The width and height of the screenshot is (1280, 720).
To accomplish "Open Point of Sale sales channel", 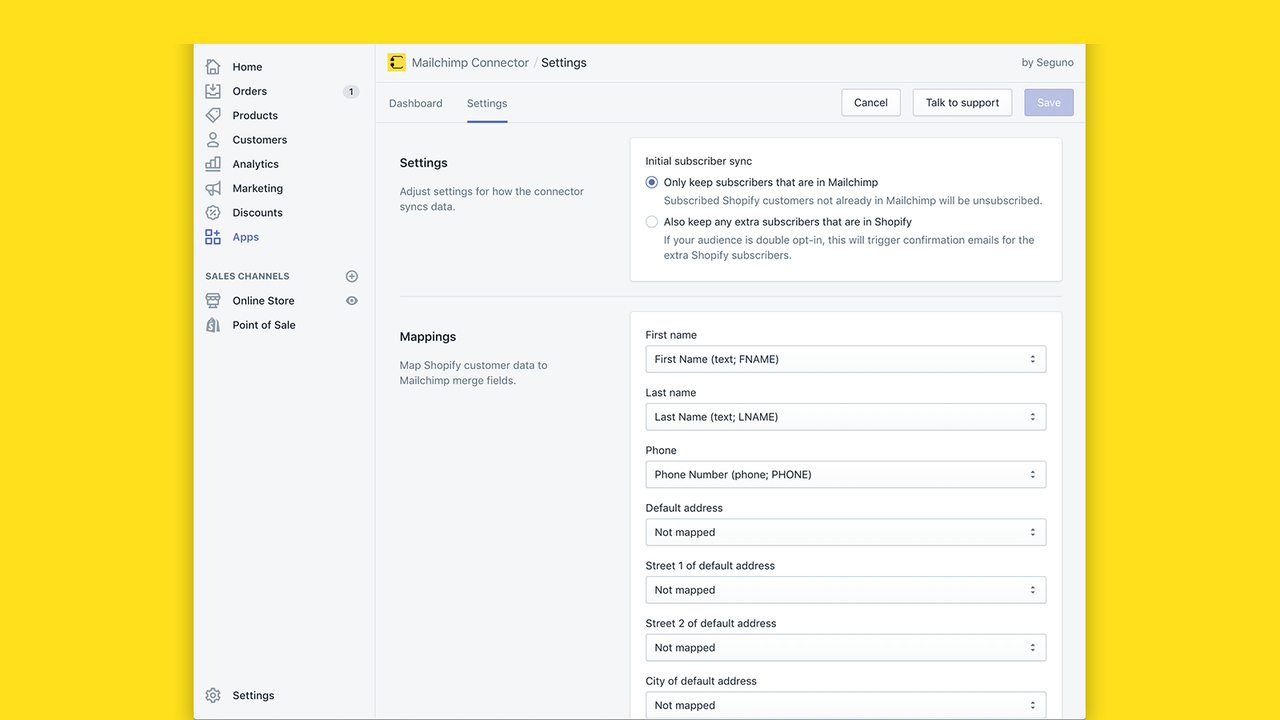I will 264,325.
